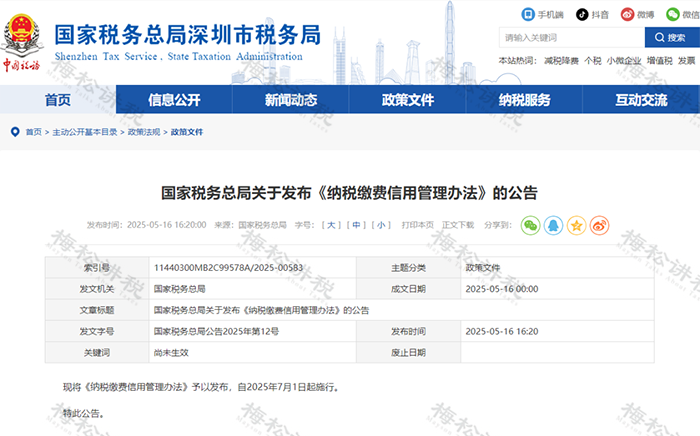Click breadcrumb 政策法规
This screenshot has width=700, height=436.
[x=144, y=132]
